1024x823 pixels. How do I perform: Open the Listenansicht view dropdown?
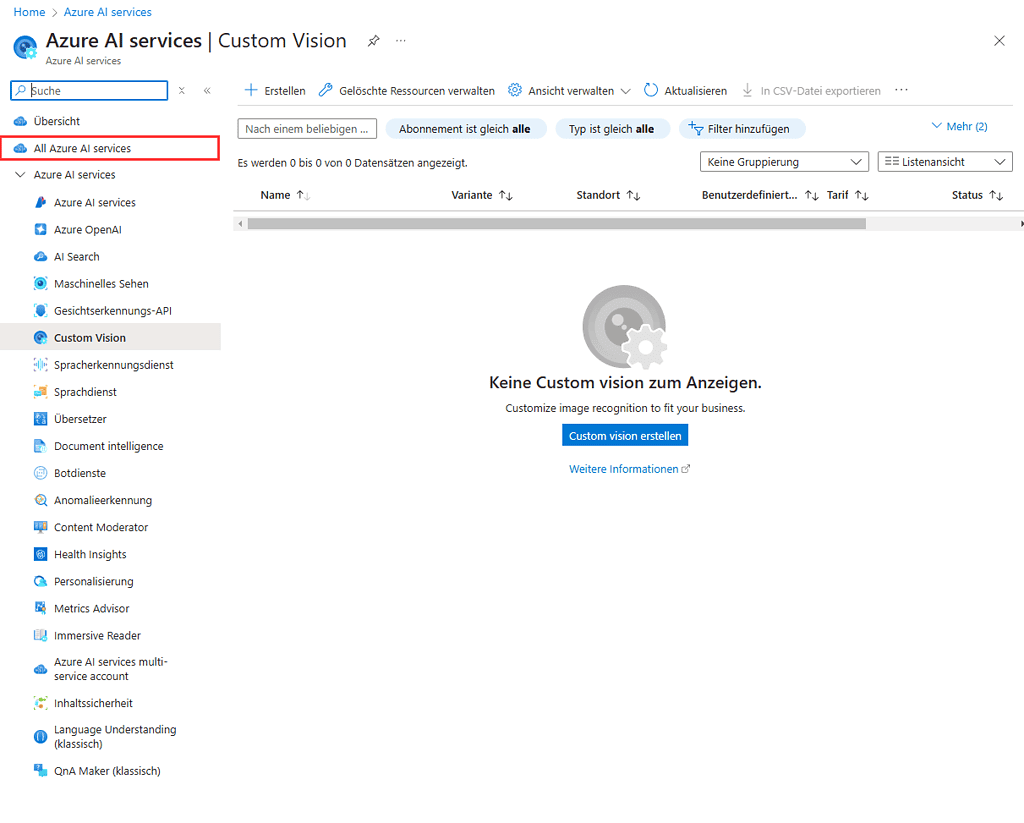point(944,161)
